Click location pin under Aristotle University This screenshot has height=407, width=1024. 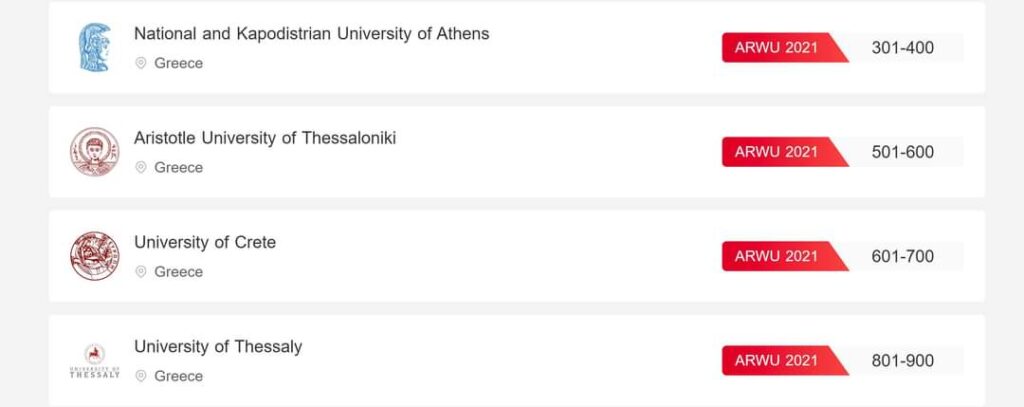[140, 167]
